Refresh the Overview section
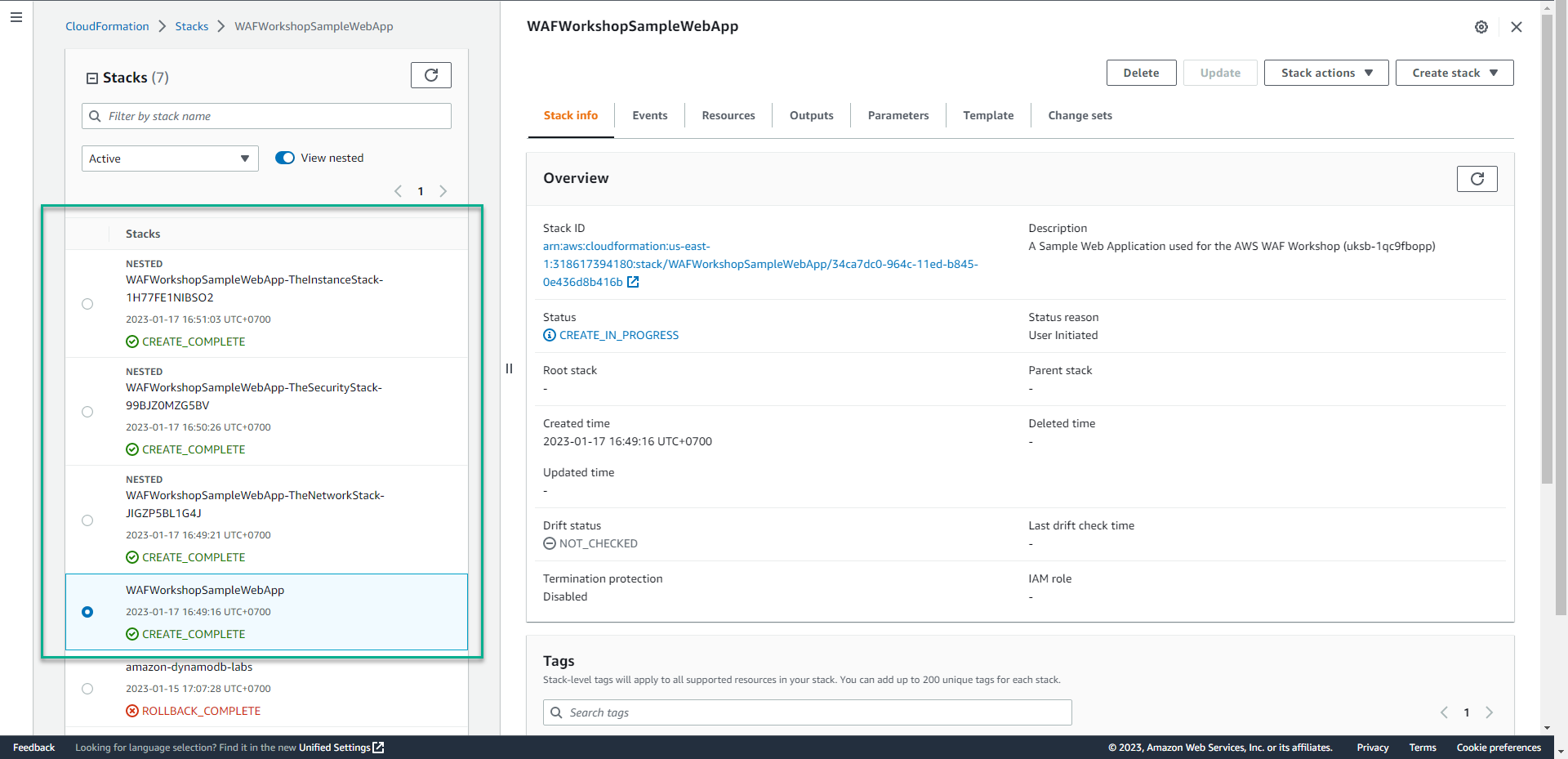Image resolution: width=1568 pixels, height=759 pixels. point(1477,179)
